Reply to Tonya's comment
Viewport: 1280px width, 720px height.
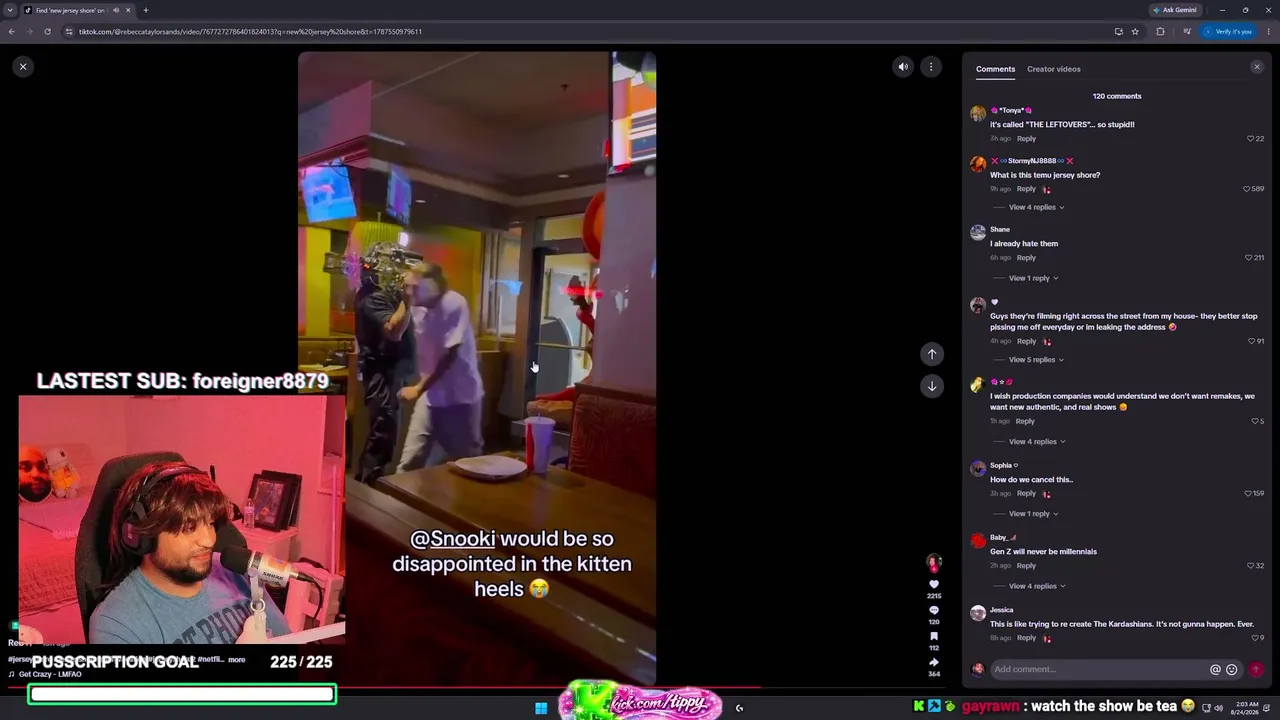pyautogui.click(x=1026, y=139)
